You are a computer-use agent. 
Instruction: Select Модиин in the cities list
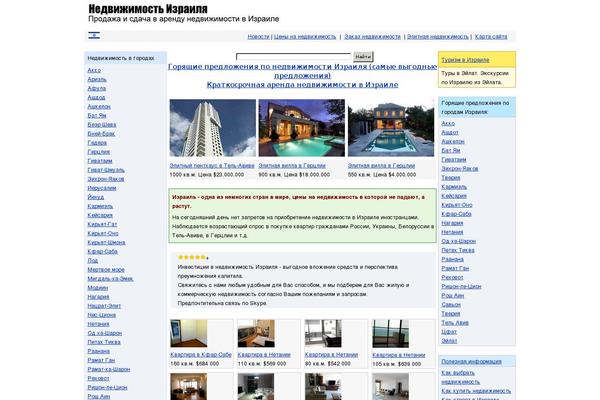[98, 288]
